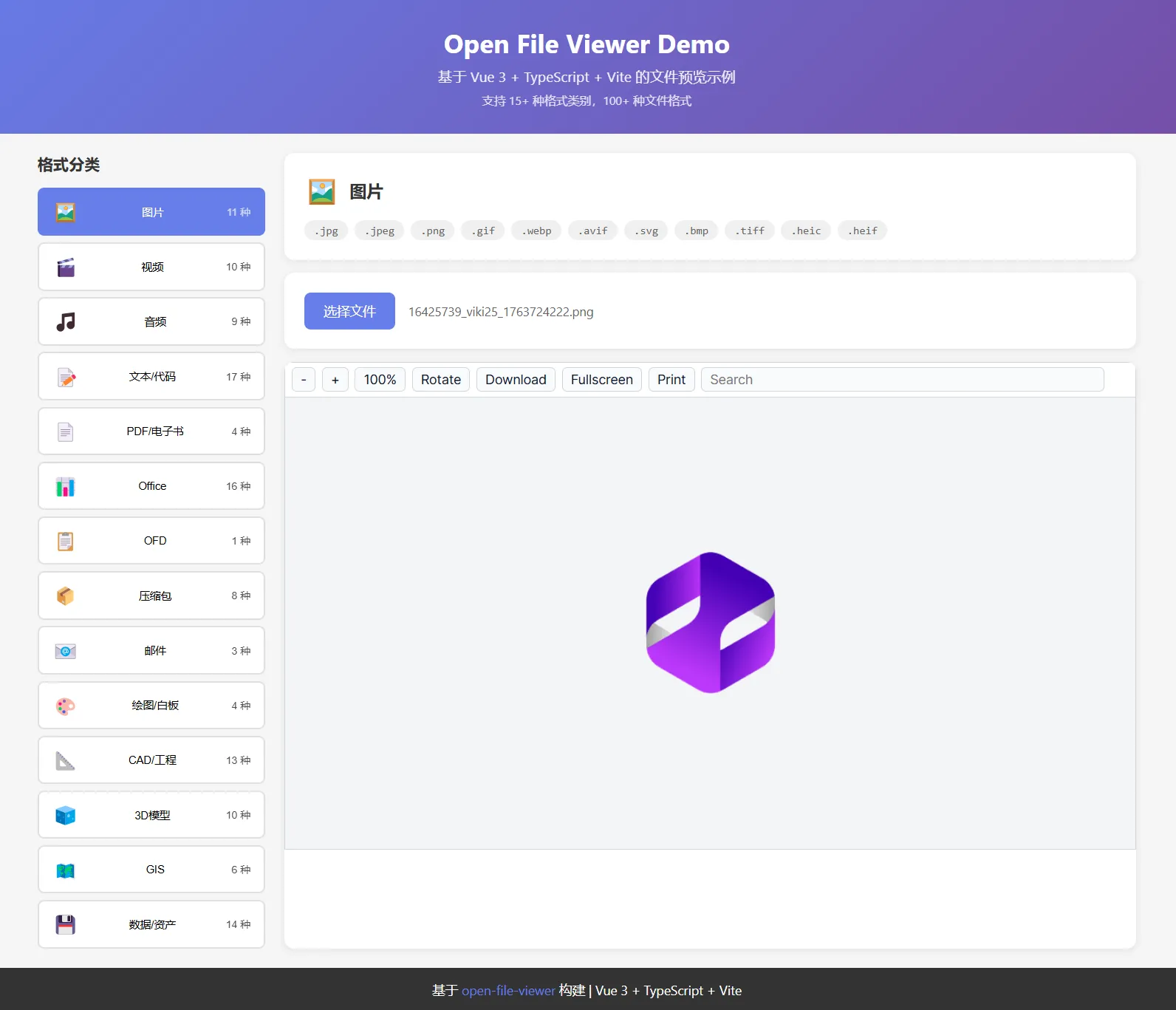Click the document icon for PDF/电子书
This screenshot has height=1010, width=1176.
point(66,431)
